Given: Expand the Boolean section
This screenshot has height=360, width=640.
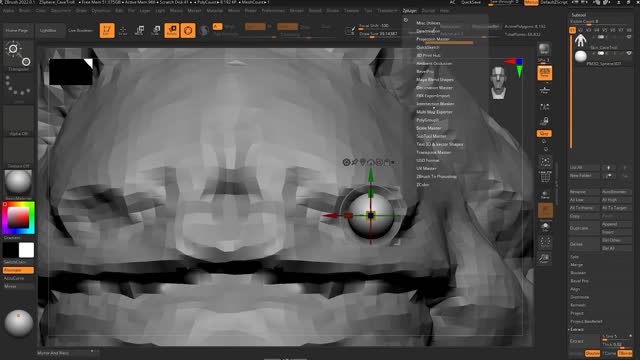Looking at the screenshot, I should coord(578,273).
